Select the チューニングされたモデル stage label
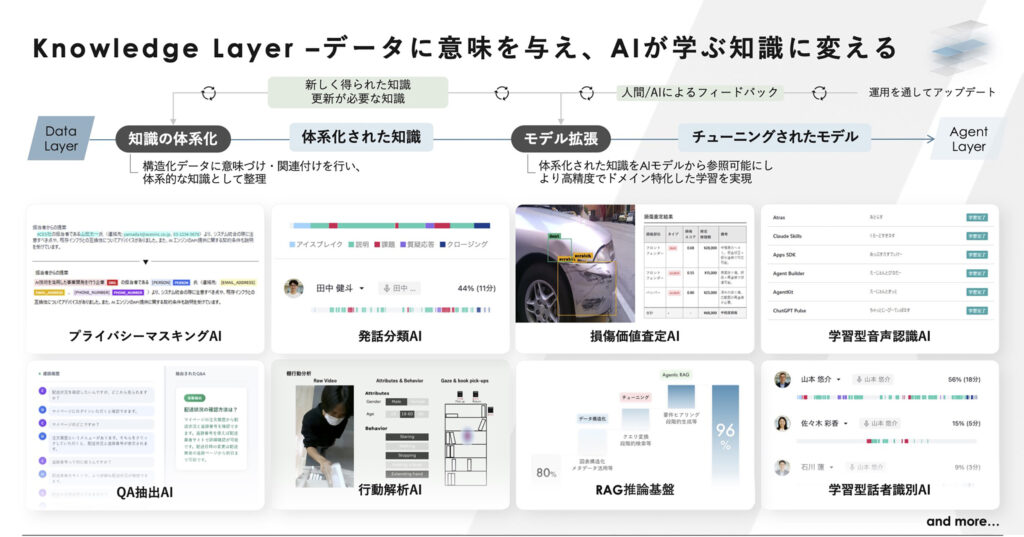Screen dimensions: 1024x537 click(768, 137)
